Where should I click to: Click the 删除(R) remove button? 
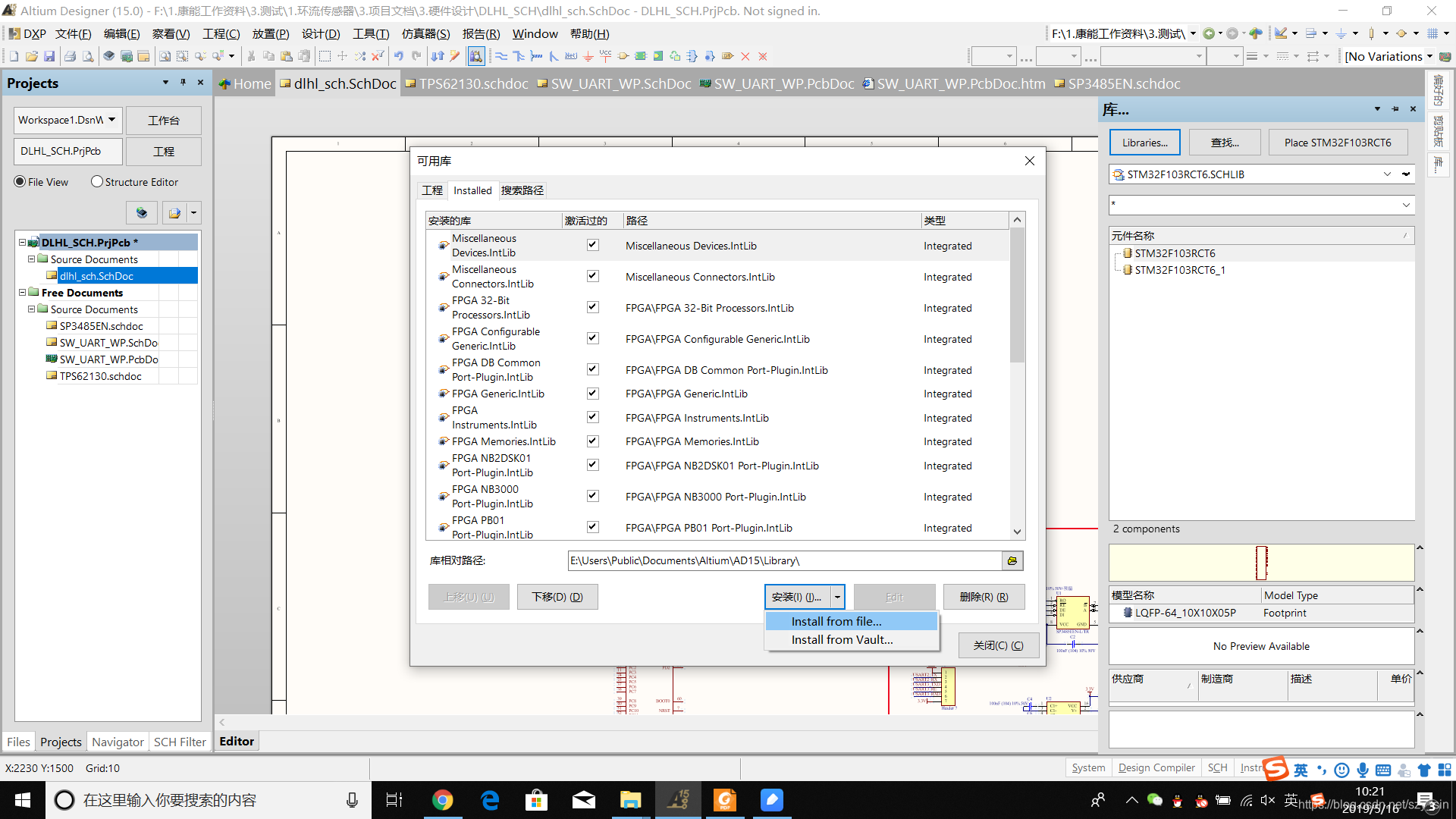coord(984,597)
